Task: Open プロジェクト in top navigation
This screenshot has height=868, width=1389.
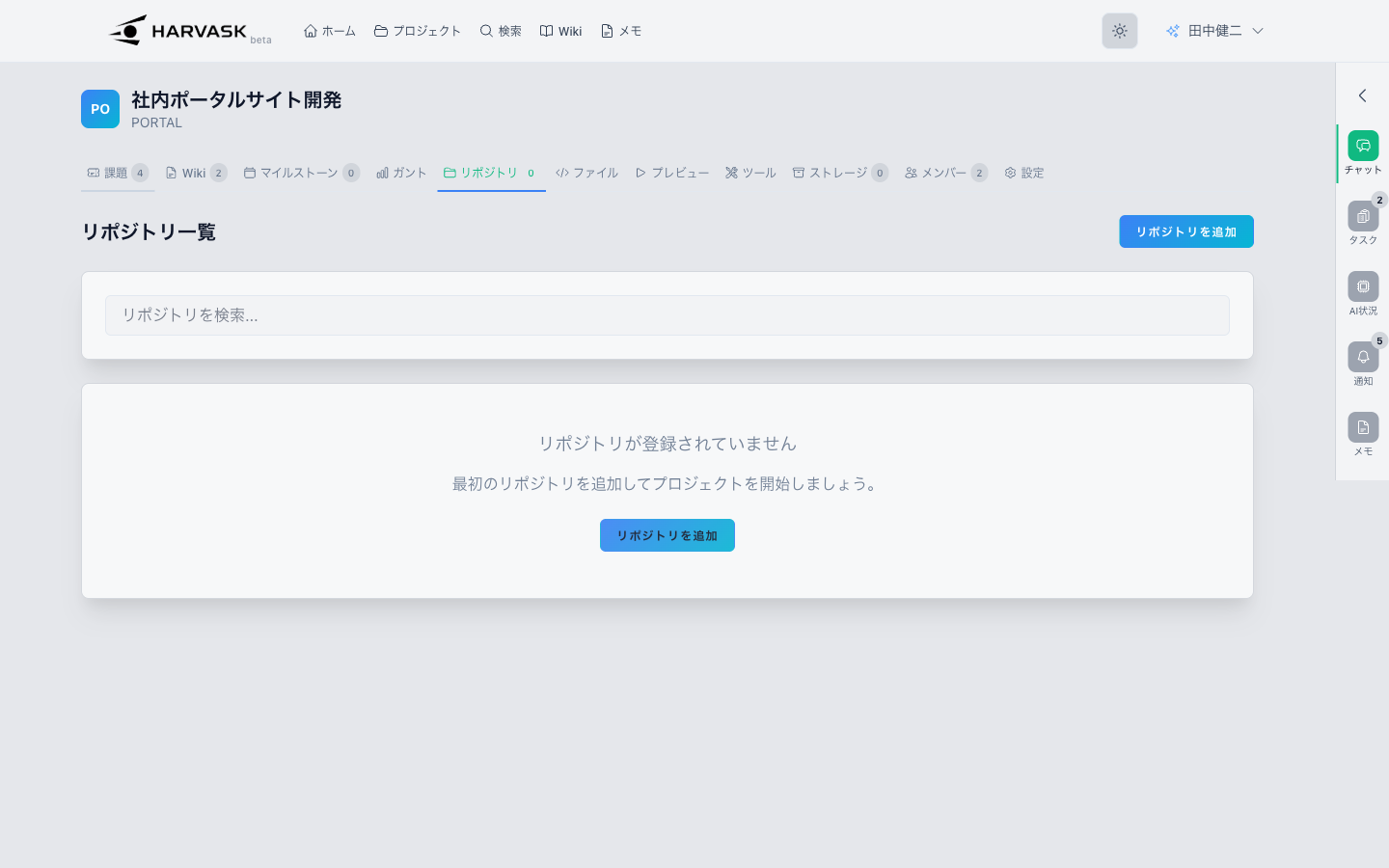Action: click(x=418, y=31)
